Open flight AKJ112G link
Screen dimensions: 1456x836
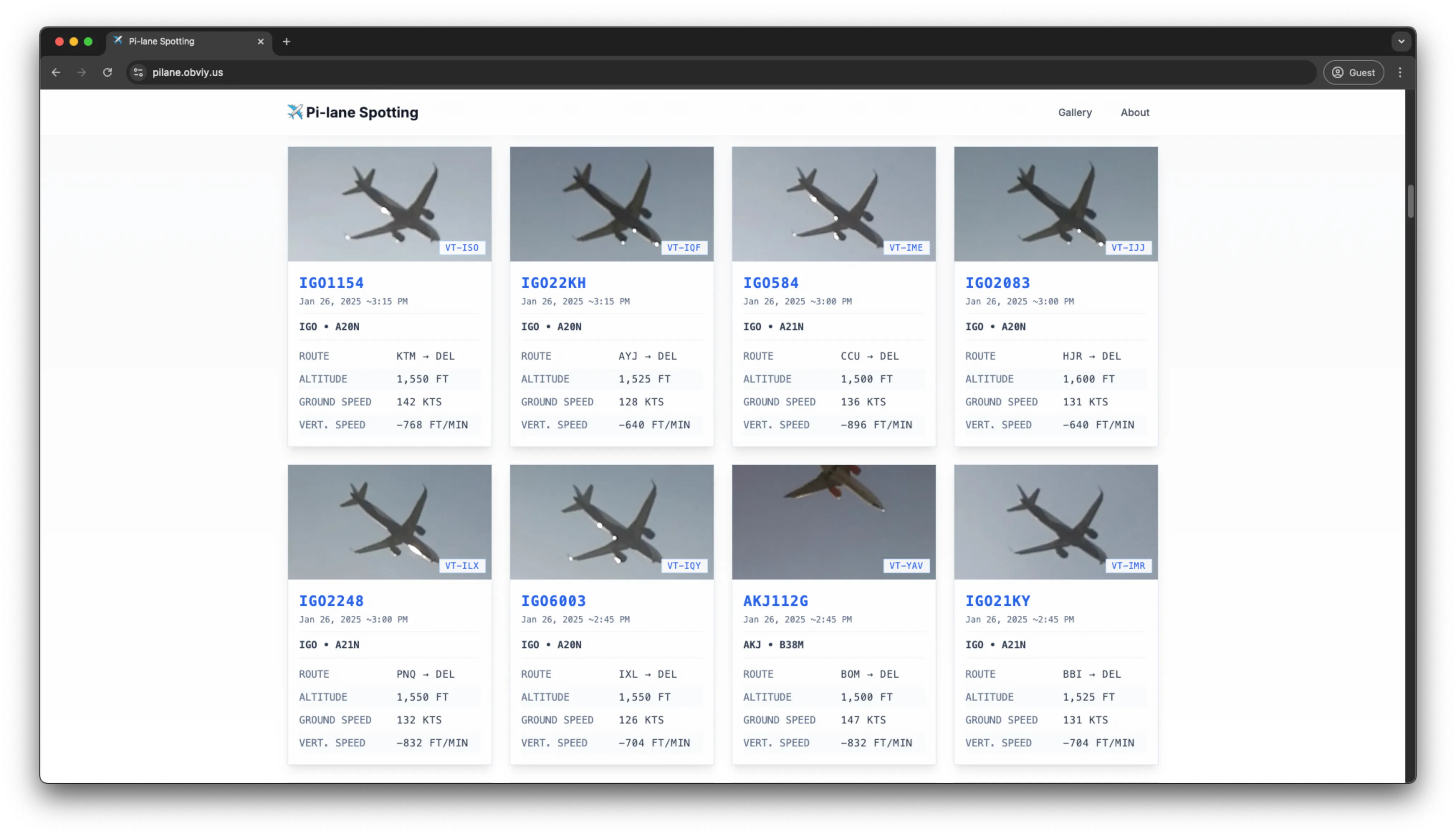coord(775,601)
